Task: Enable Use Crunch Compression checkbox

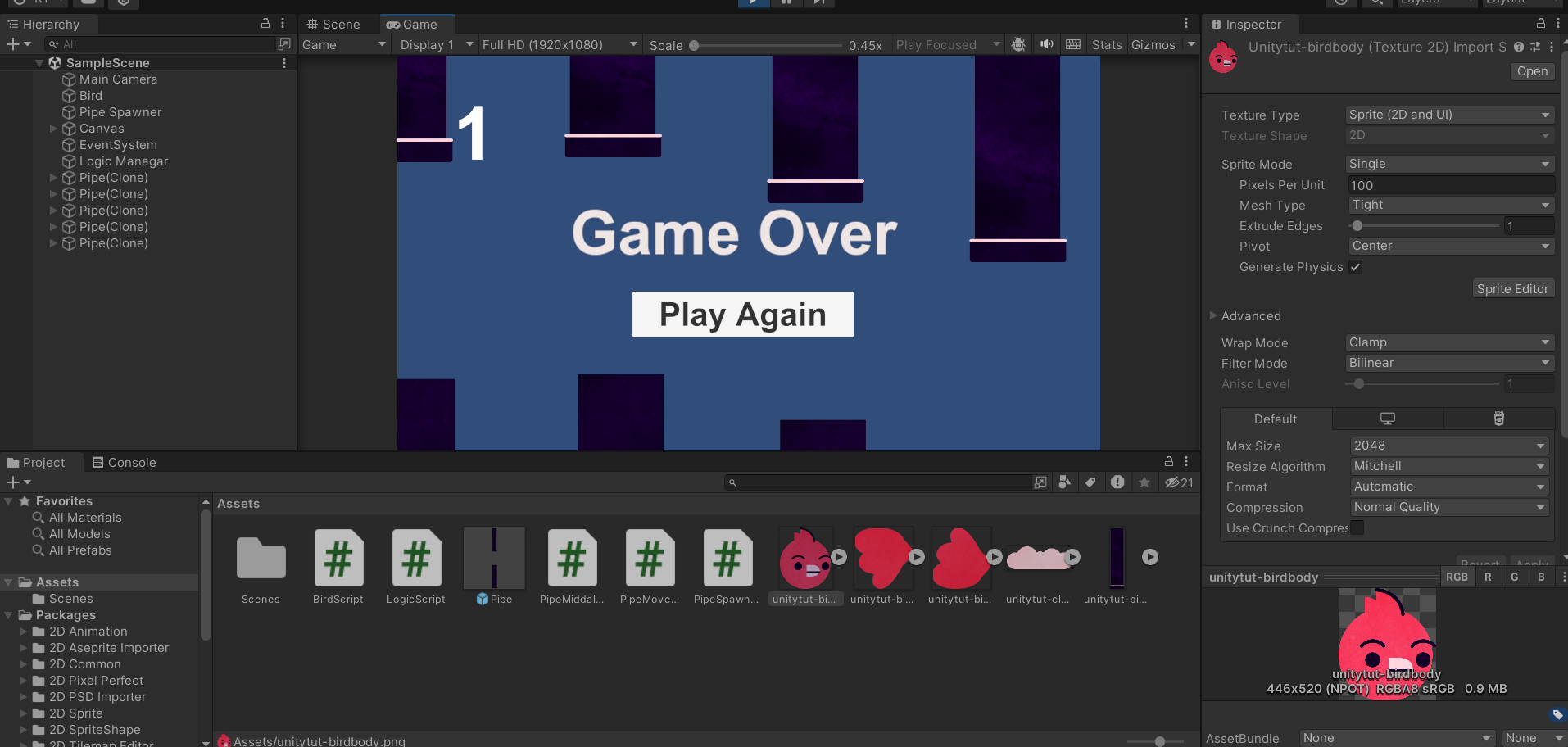Action: pyautogui.click(x=1357, y=527)
